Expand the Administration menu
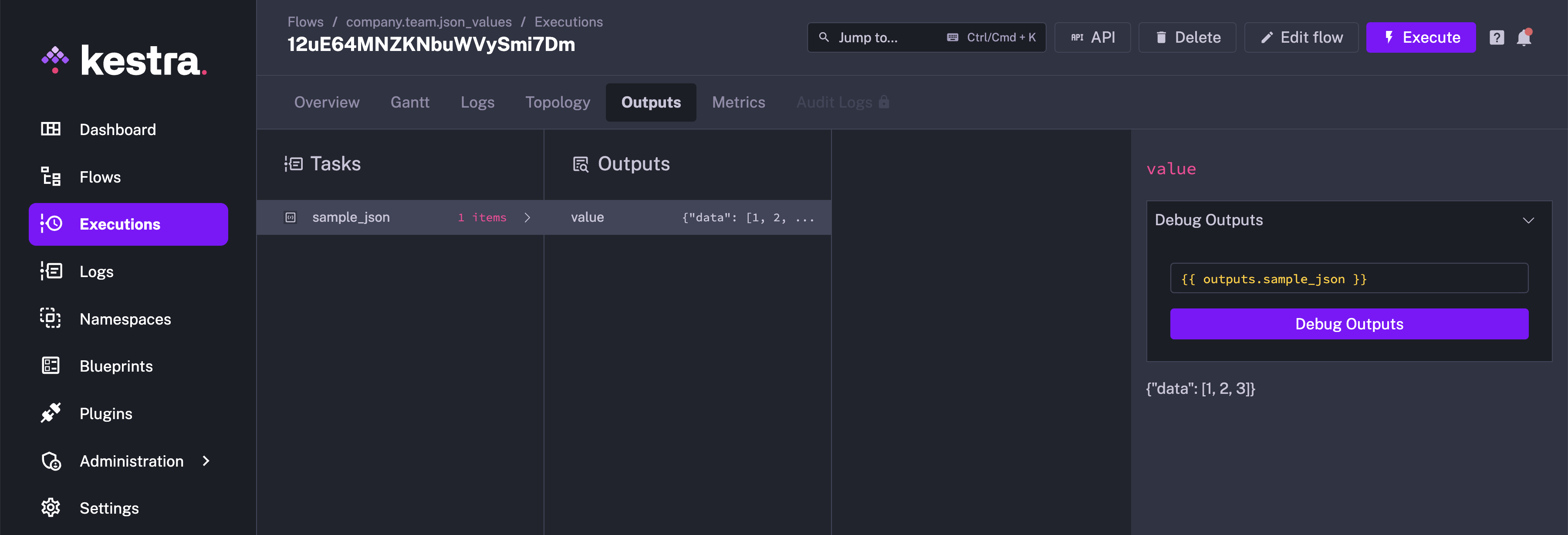The image size is (1568, 535). click(132, 461)
